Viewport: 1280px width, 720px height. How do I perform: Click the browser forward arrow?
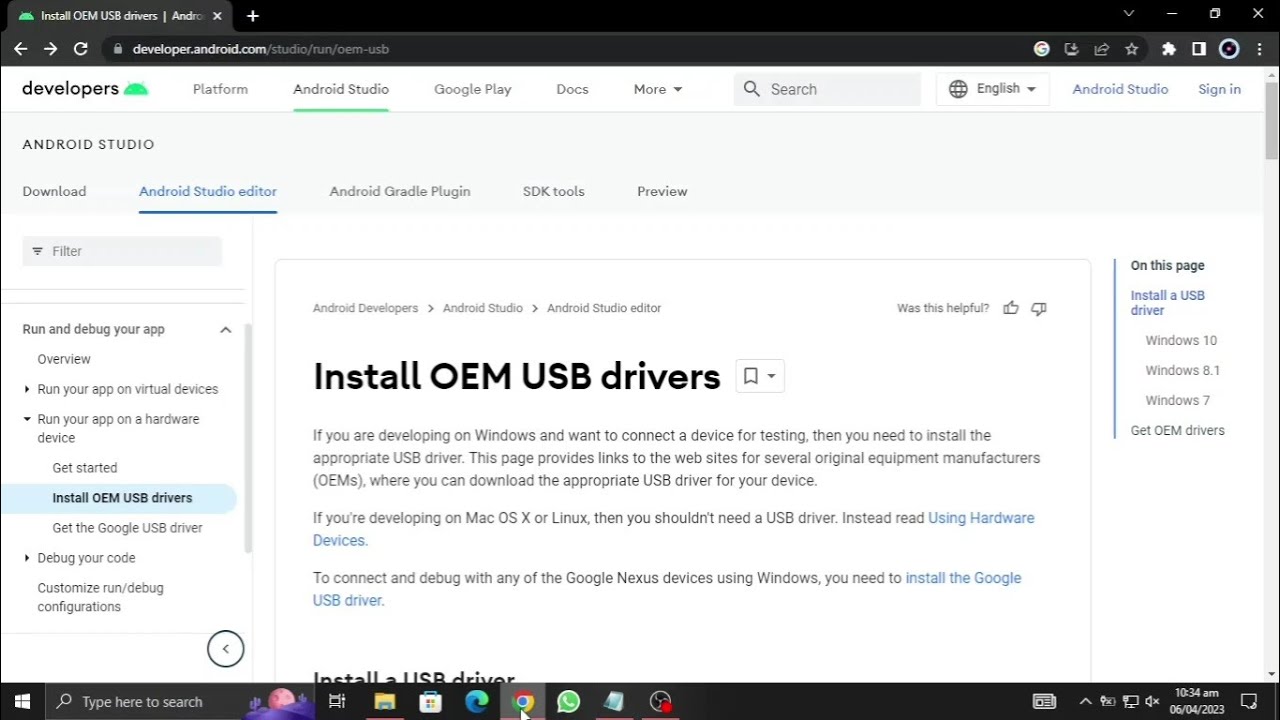pyautogui.click(x=50, y=49)
